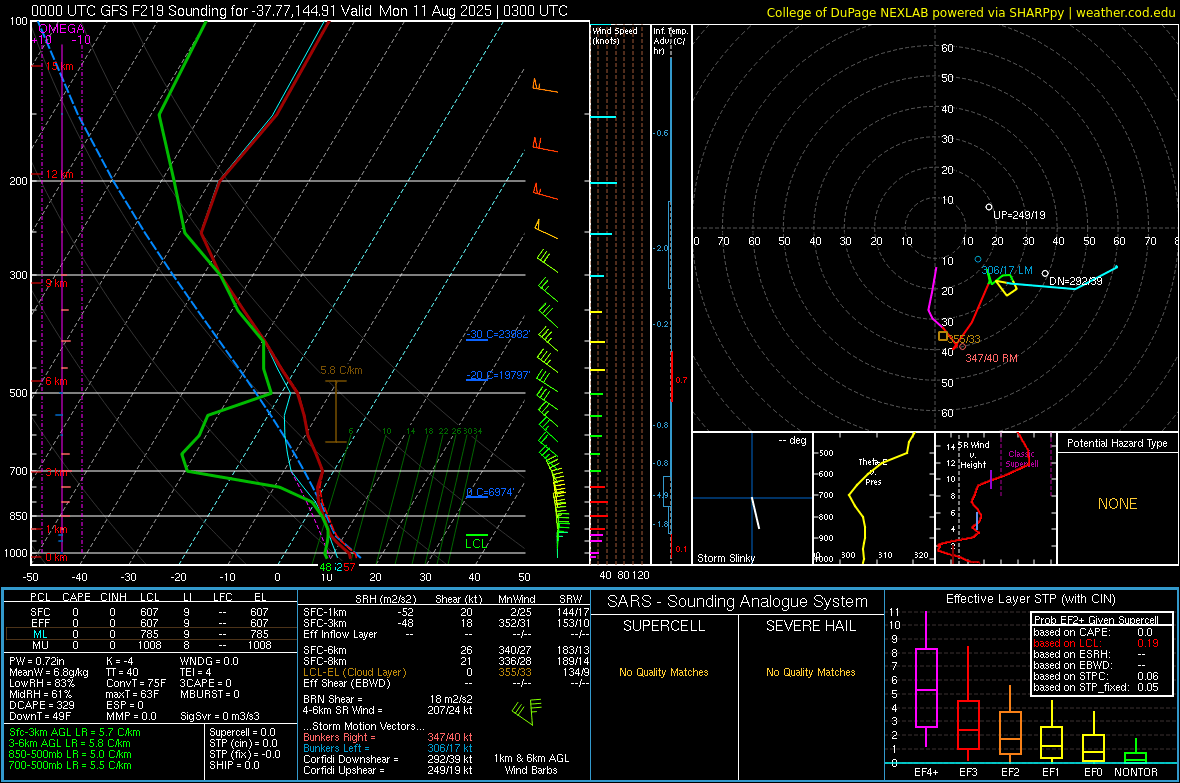Viewport: 1180px width, 783px height.
Task: Click the Prob EF2+ Given Supercell header
Action: click(x=1096, y=620)
